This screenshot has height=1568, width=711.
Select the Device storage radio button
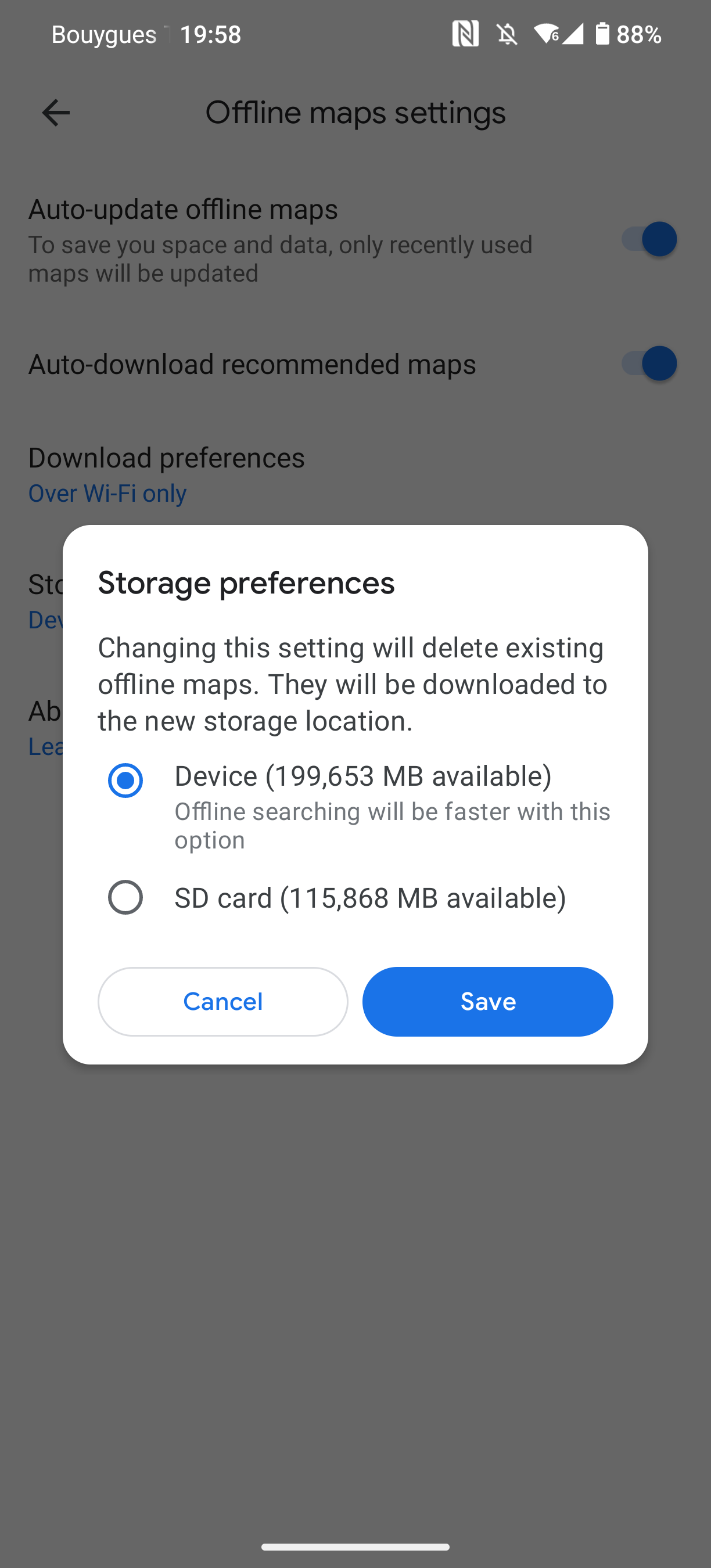click(x=125, y=781)
